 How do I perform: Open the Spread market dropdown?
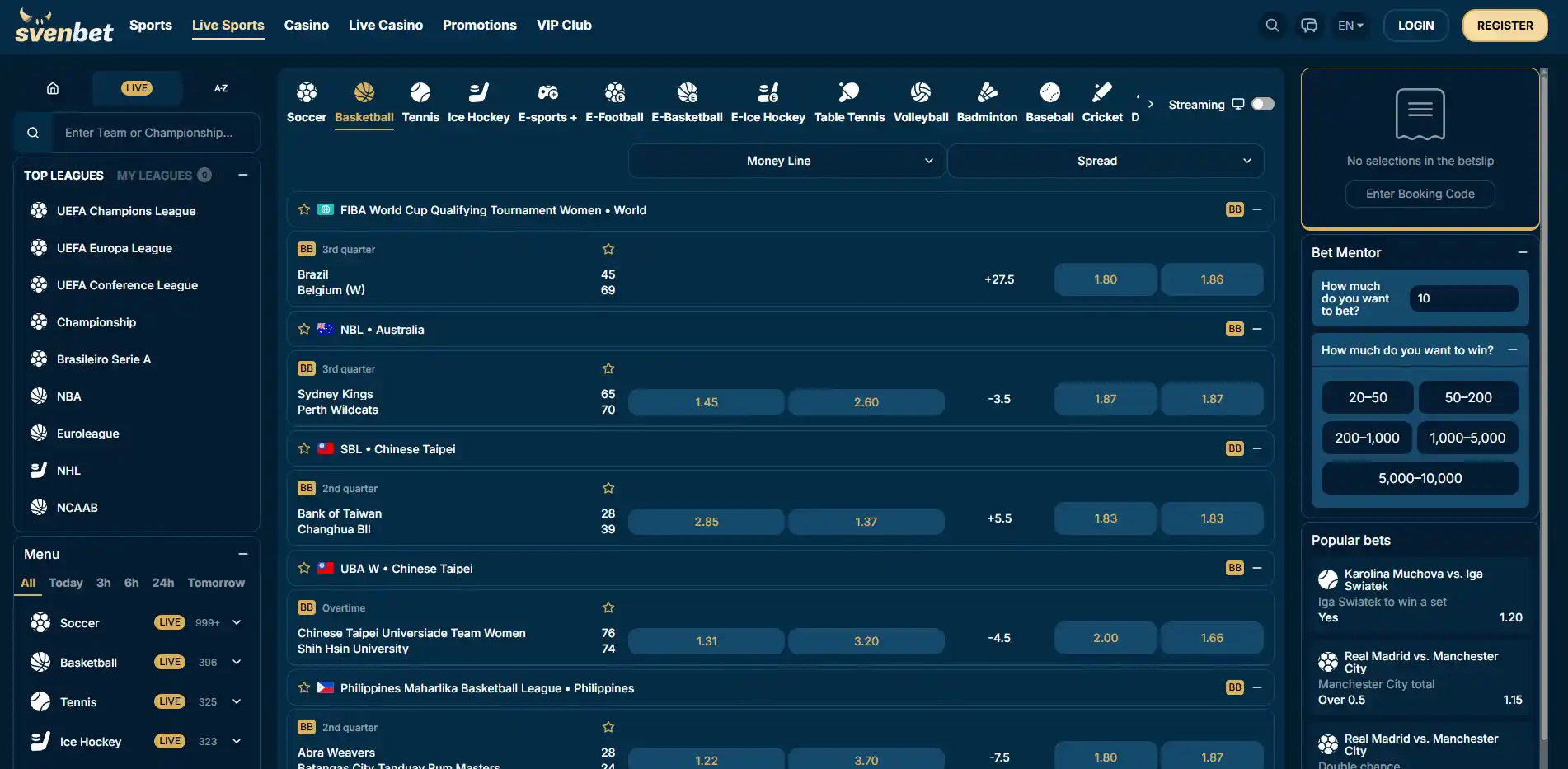pos(1106,161)
